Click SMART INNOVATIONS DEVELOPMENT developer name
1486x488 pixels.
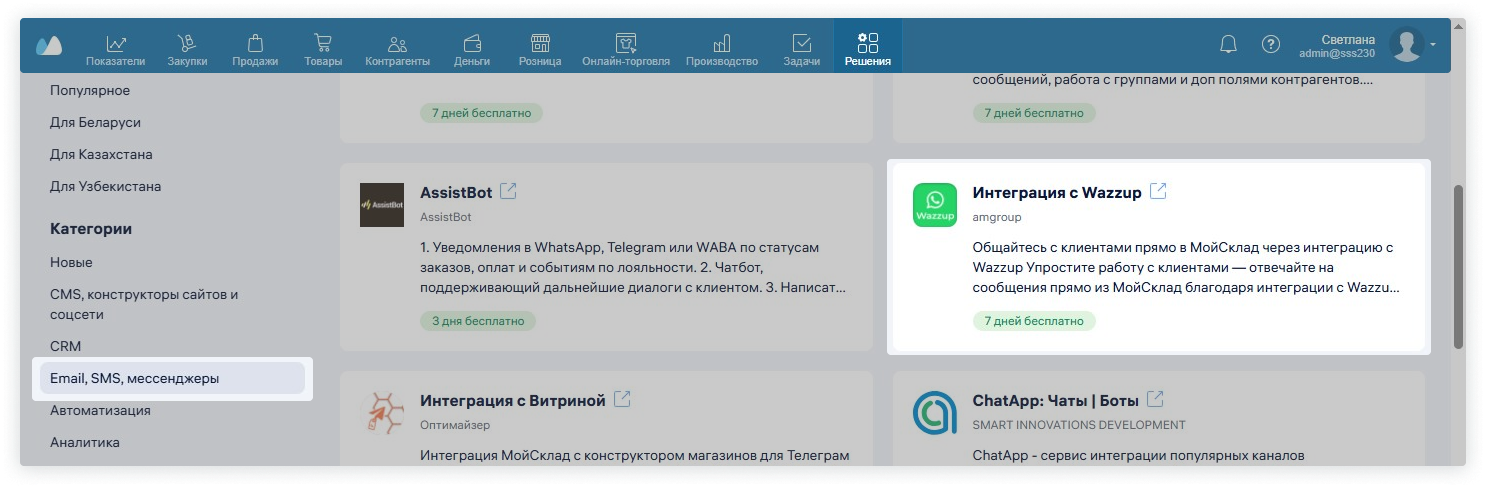point(1079,425)
